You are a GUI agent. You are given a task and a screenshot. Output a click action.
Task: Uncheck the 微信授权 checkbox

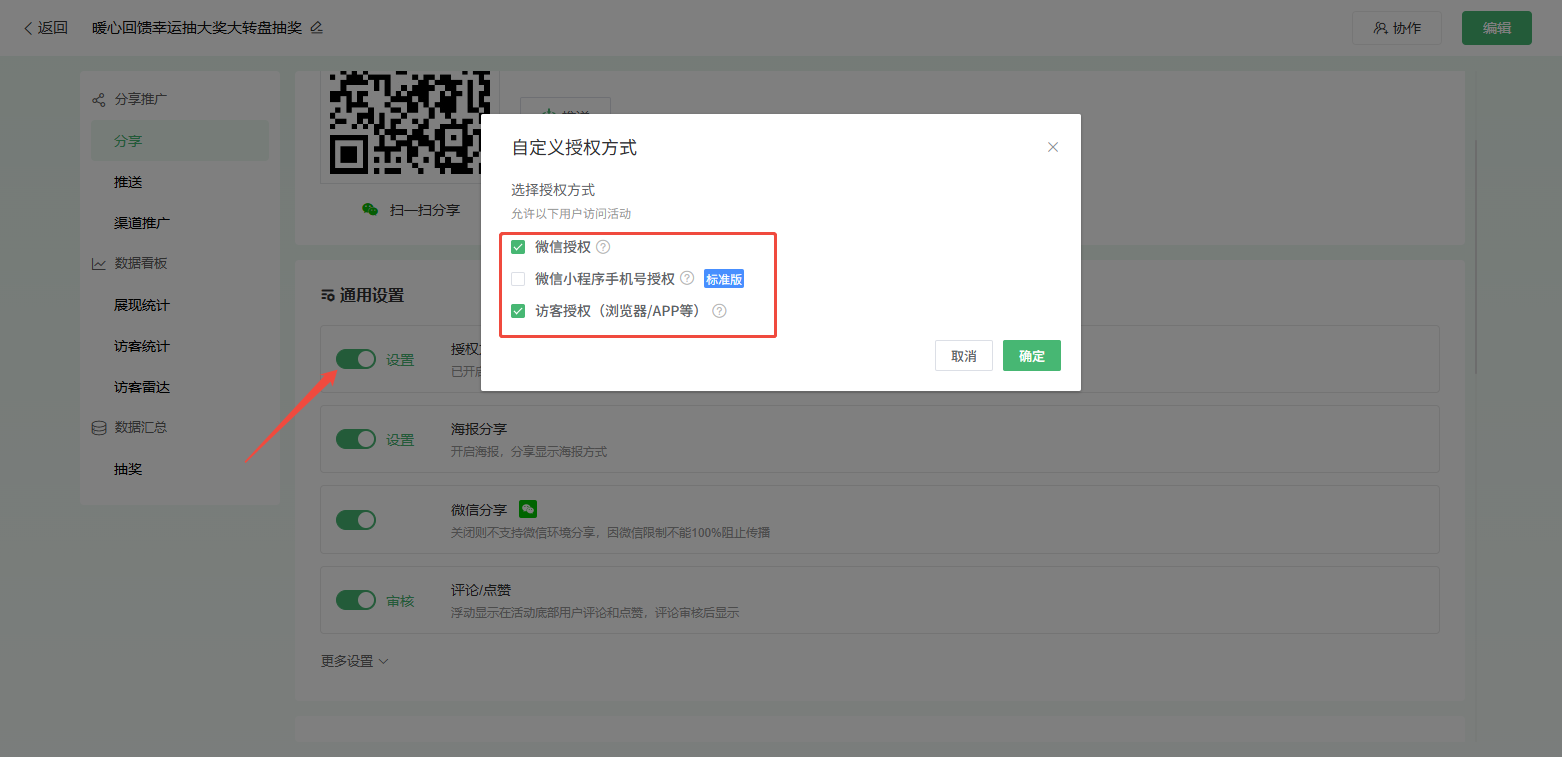(518, 247)
